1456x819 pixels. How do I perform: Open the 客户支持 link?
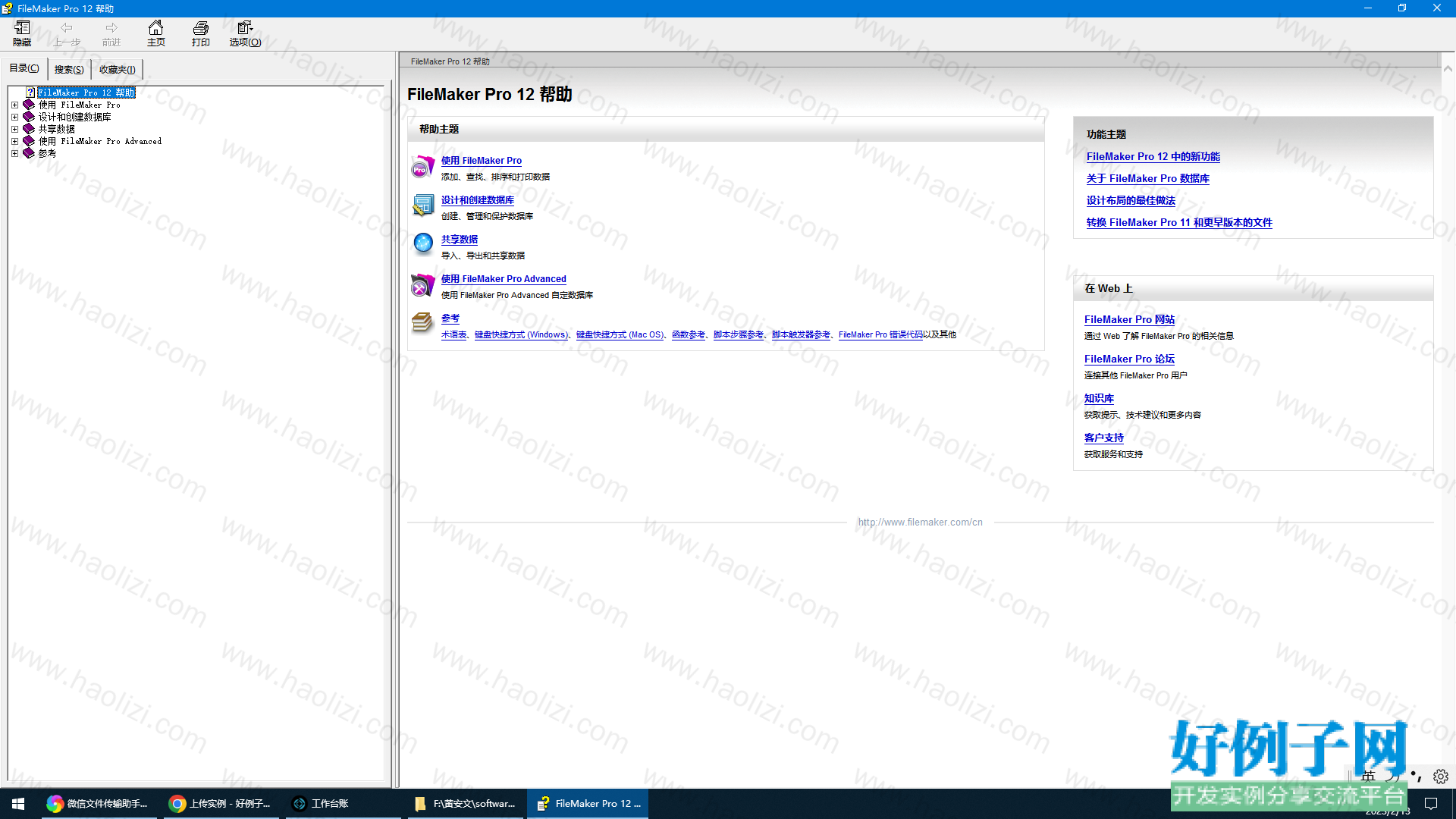point(1103,438)
